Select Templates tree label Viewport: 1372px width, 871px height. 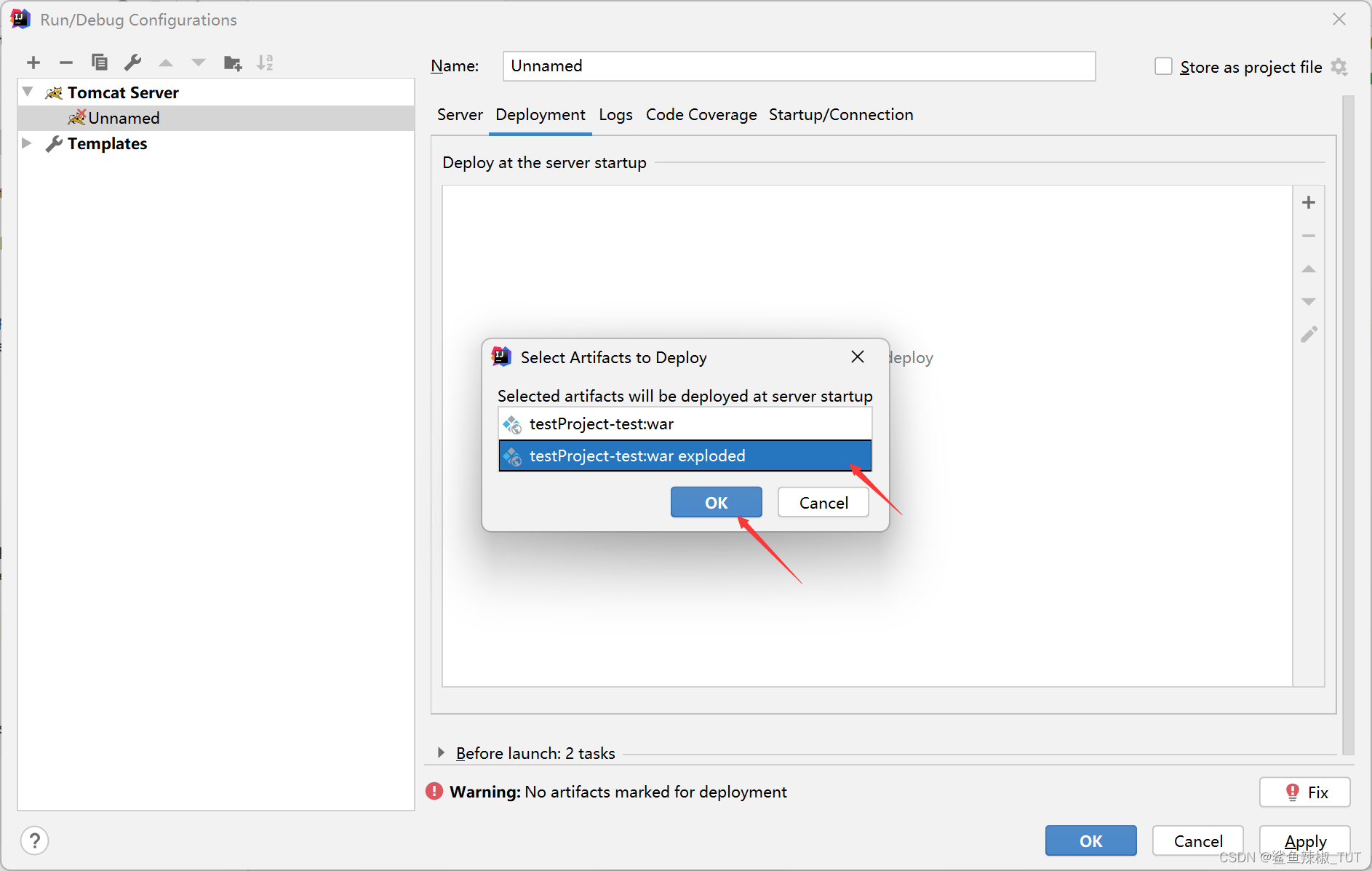pyautogui.click(x=107, y=143)
